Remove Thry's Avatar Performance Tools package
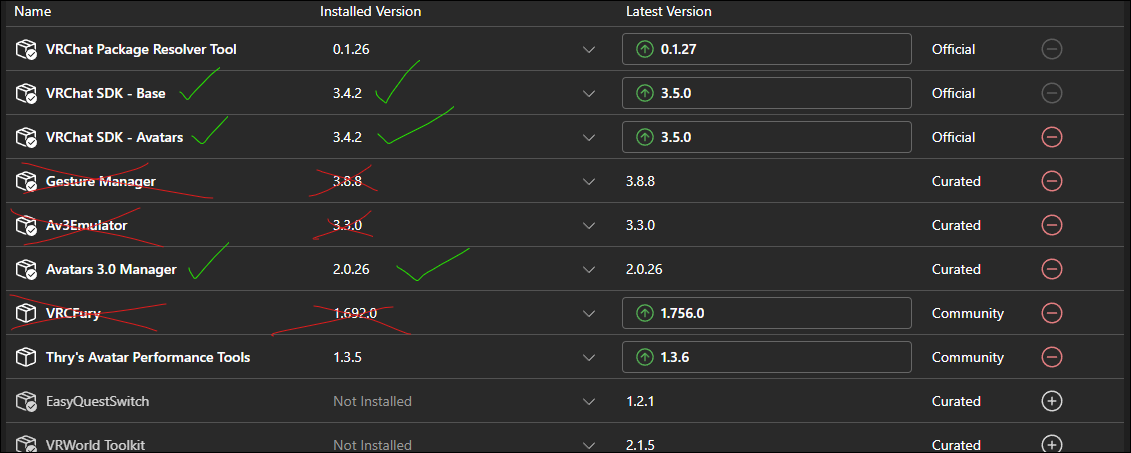This screenshot has height=453, width=1131. (x=1052, y=357)
